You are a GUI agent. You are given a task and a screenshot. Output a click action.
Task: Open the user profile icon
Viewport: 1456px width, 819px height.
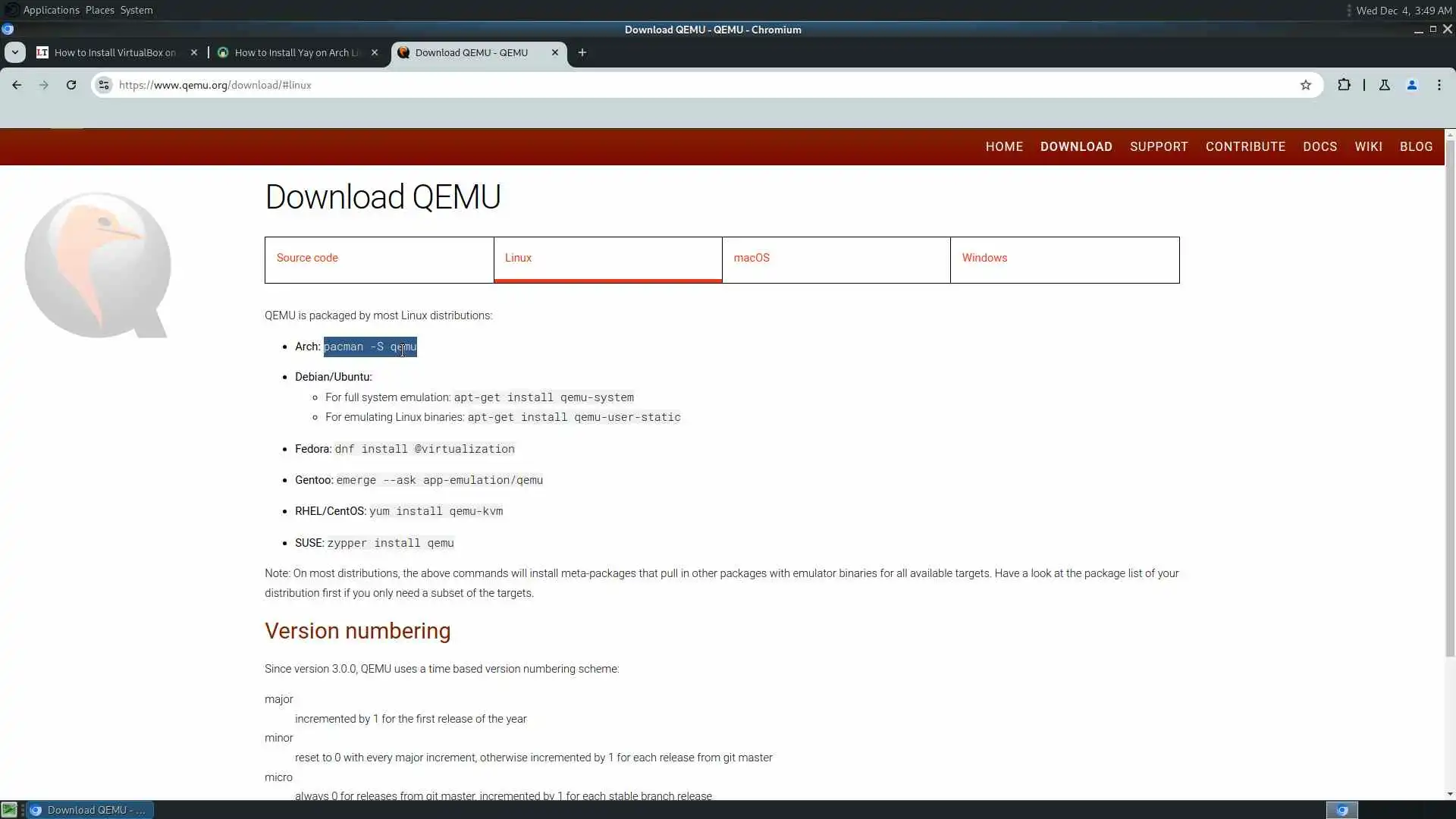pyautogui.click(x=1411, y=85)
